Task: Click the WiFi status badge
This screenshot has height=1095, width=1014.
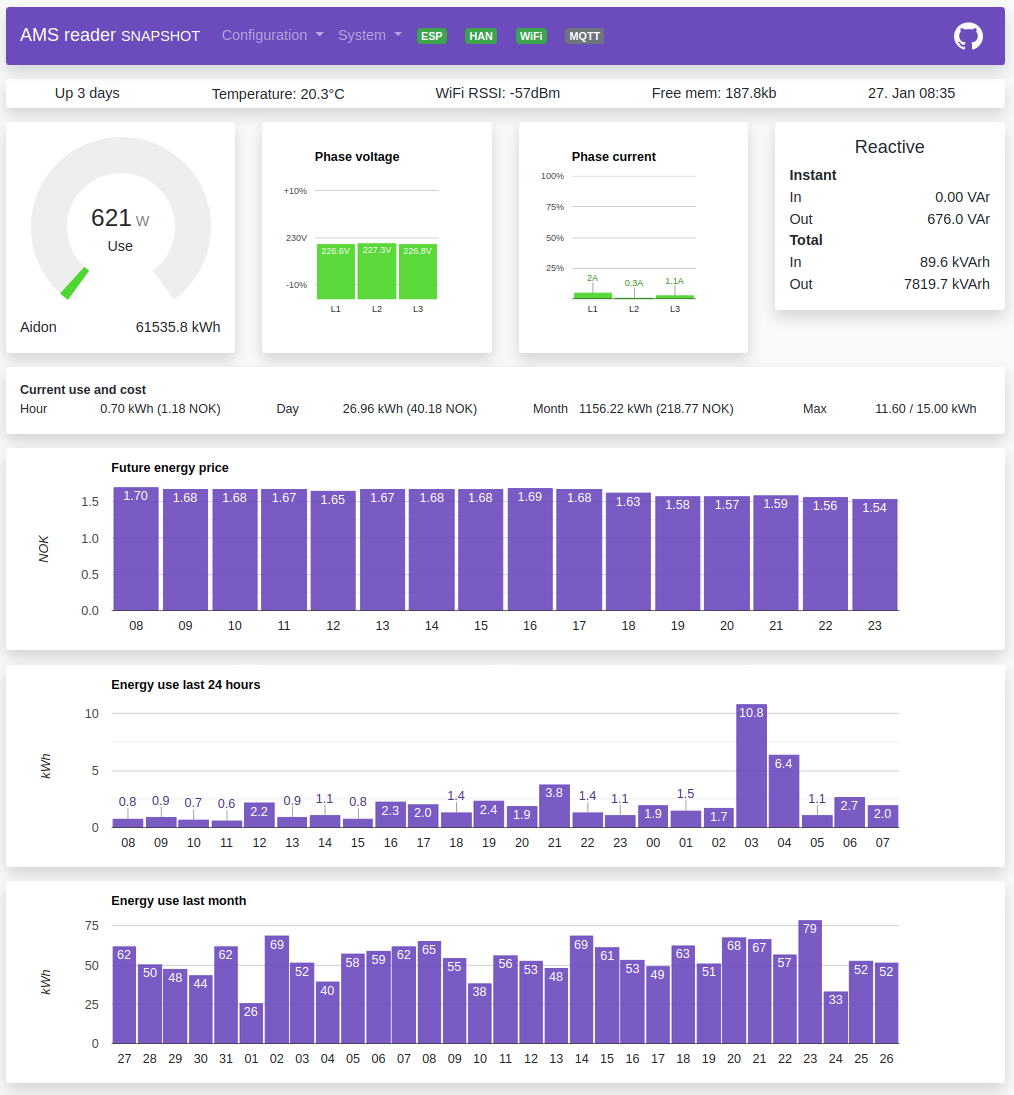Action: coord(531,36)
